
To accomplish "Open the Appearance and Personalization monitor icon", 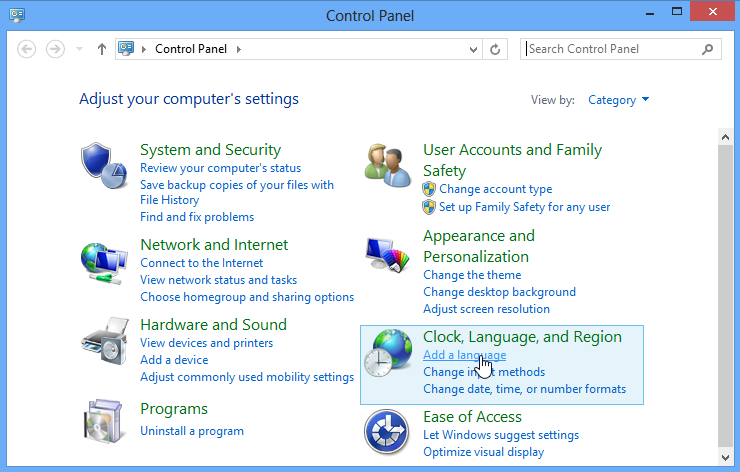I will pyautogui.click(x=387, y=254).
